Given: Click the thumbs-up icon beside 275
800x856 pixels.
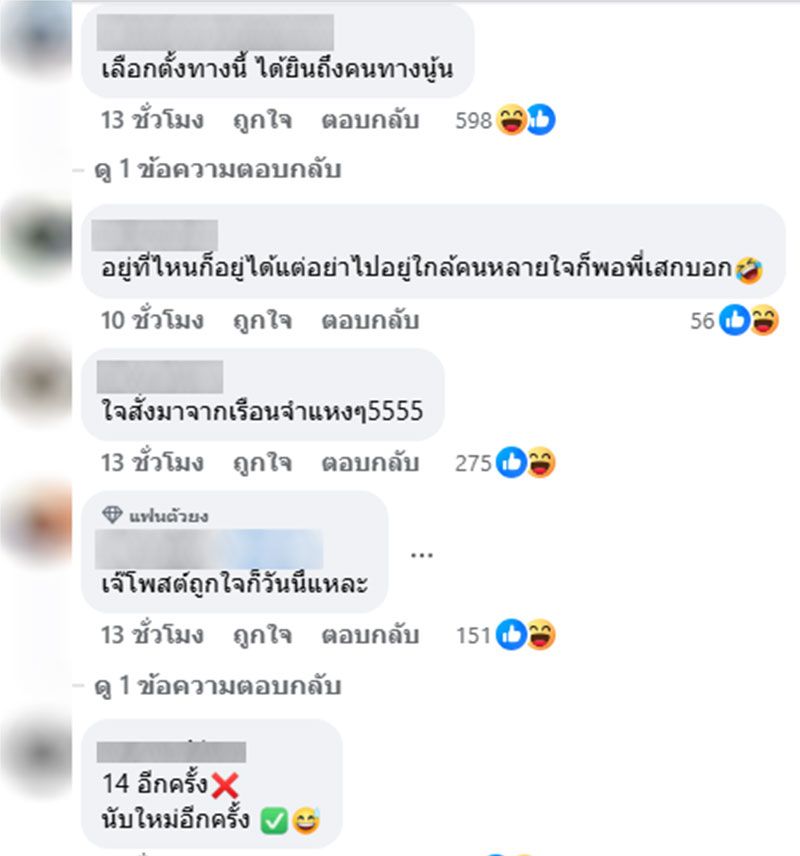Looking at the screenshot, I should 511,462.
